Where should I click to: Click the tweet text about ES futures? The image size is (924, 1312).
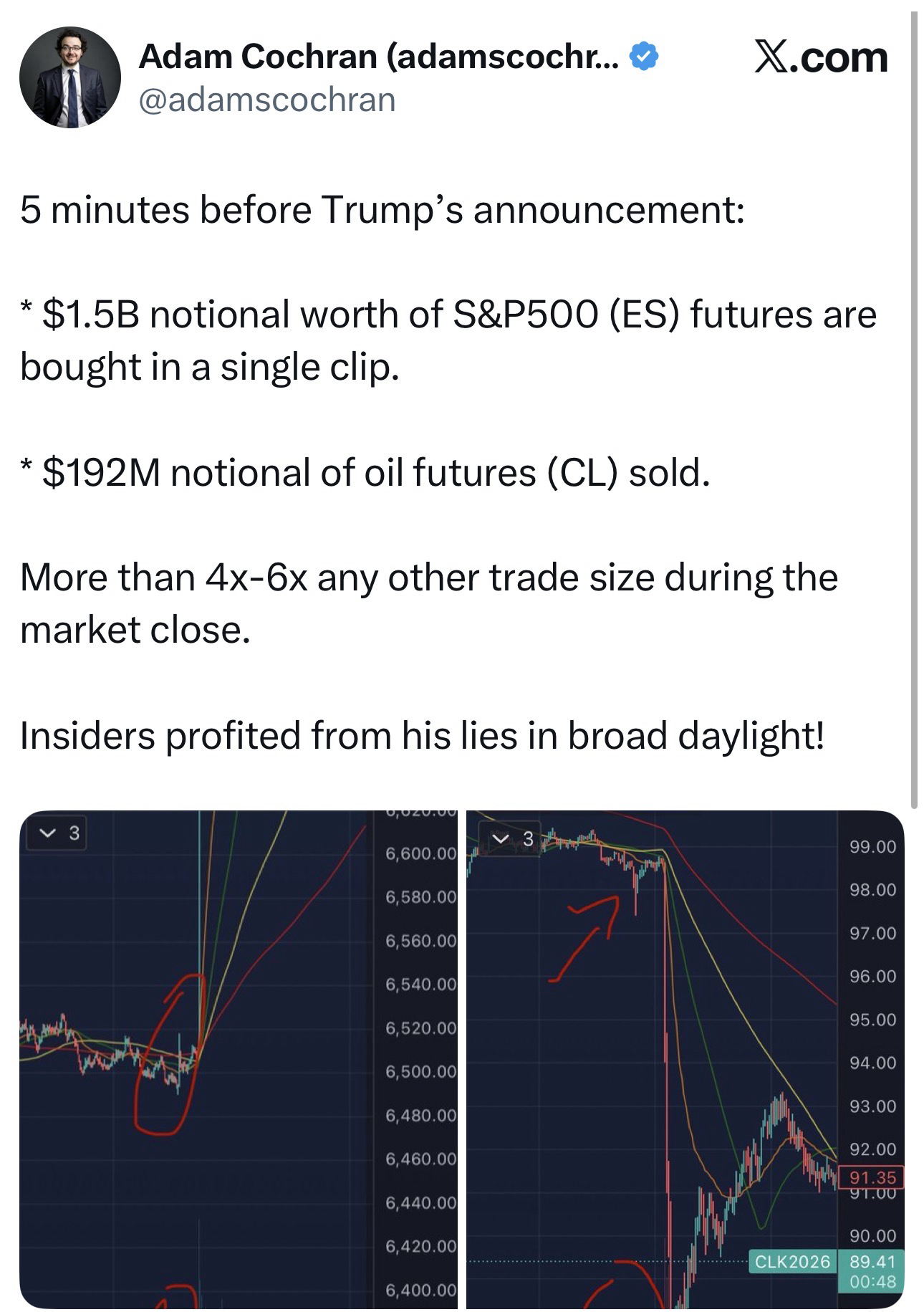click(x=448, y=340)
